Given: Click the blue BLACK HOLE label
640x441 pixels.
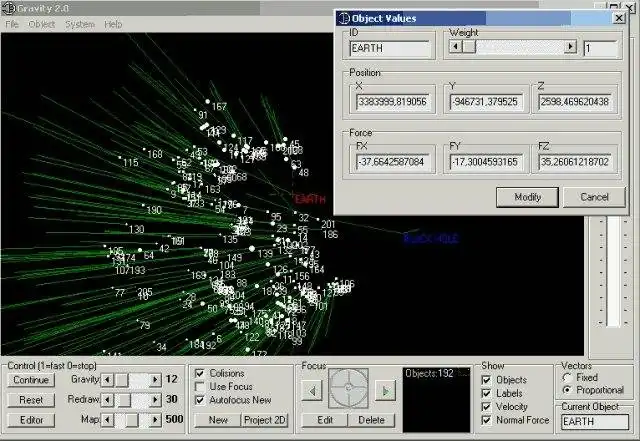Looking at the screenshot, I should (431, 238).
